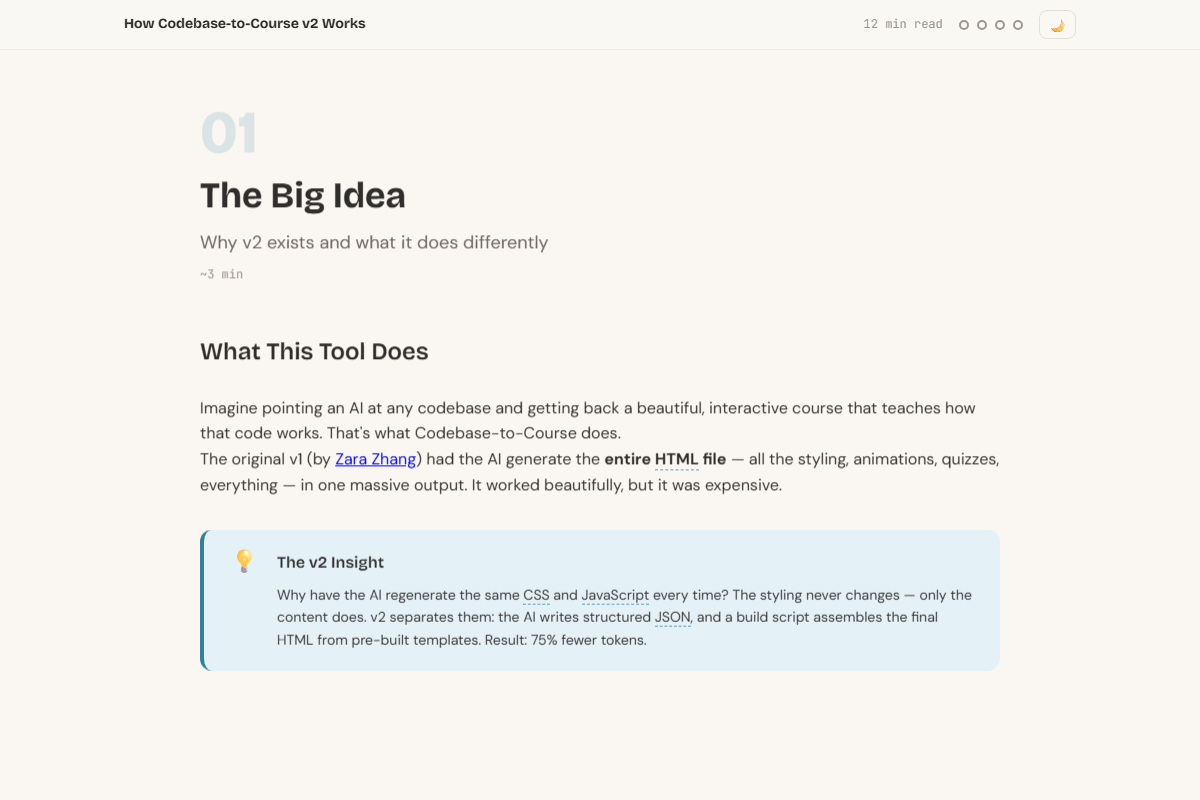Click the "The v2 Insight" callout title
The width and height of the screenshot is (1200, 800).
[330, 562]
